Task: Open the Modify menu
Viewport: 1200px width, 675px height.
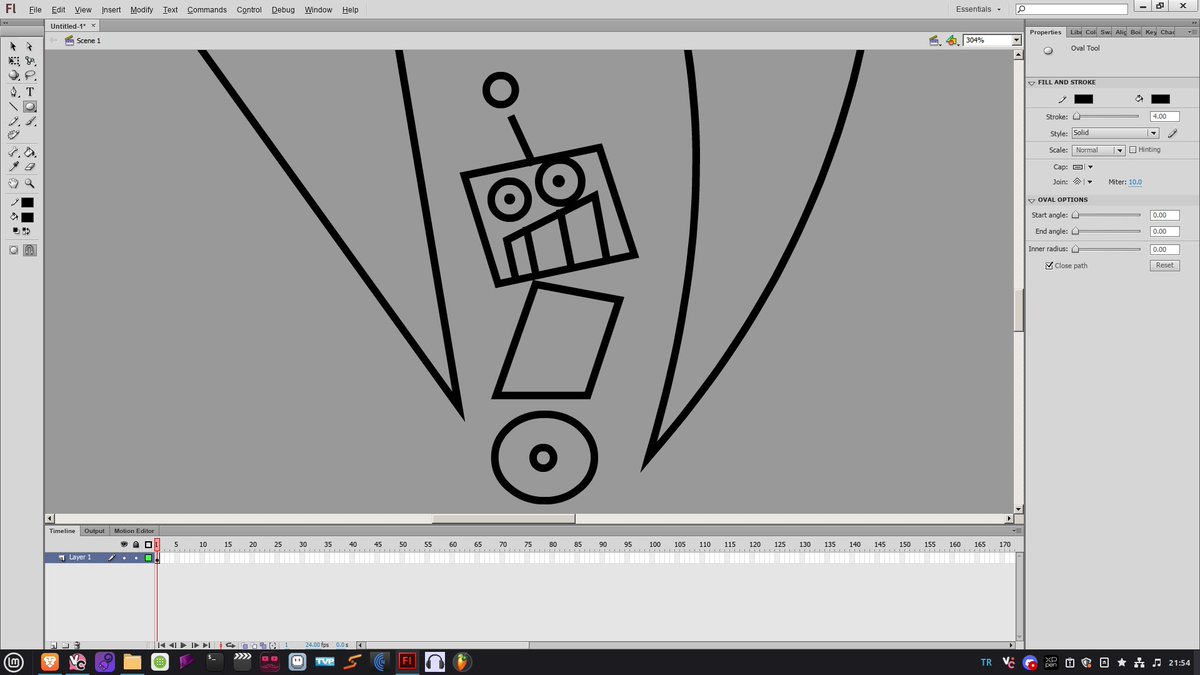Action: pos(142,9)
